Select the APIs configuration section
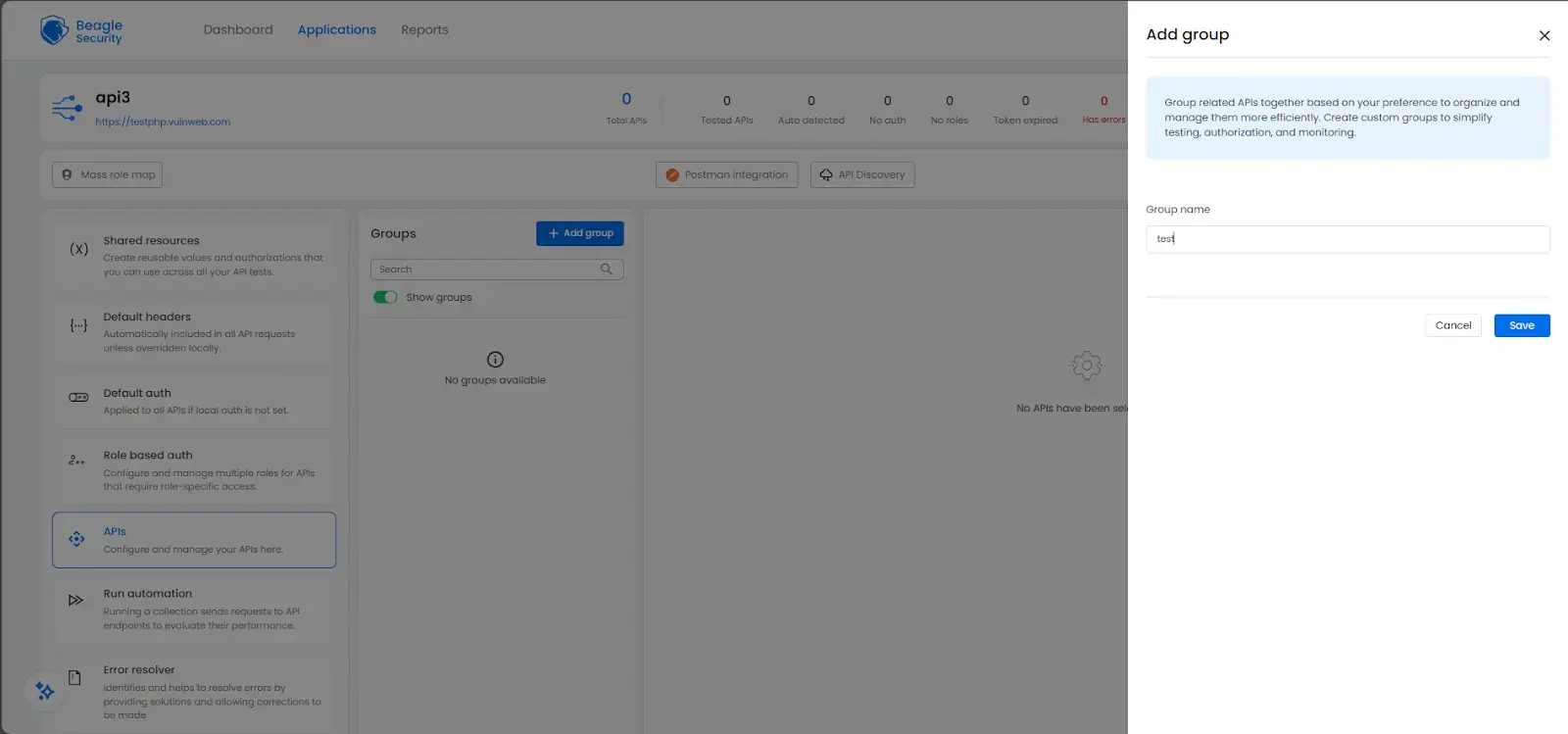The height and width of the screenshot is (734, 1568). tap(194, 540)
